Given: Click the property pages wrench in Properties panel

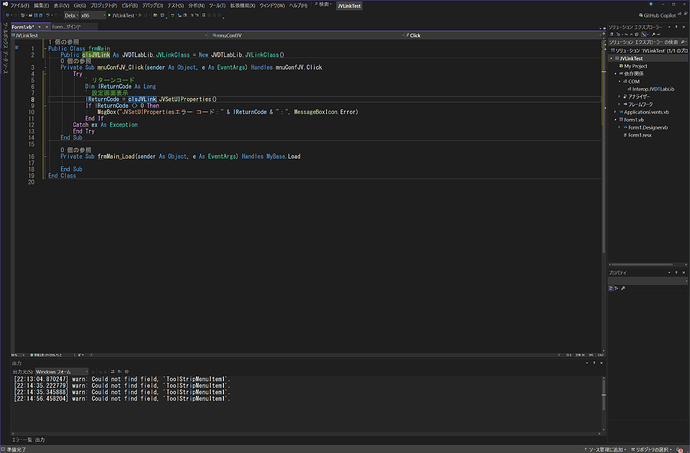Looking at the screenshot, I should (x=623, y=288).
